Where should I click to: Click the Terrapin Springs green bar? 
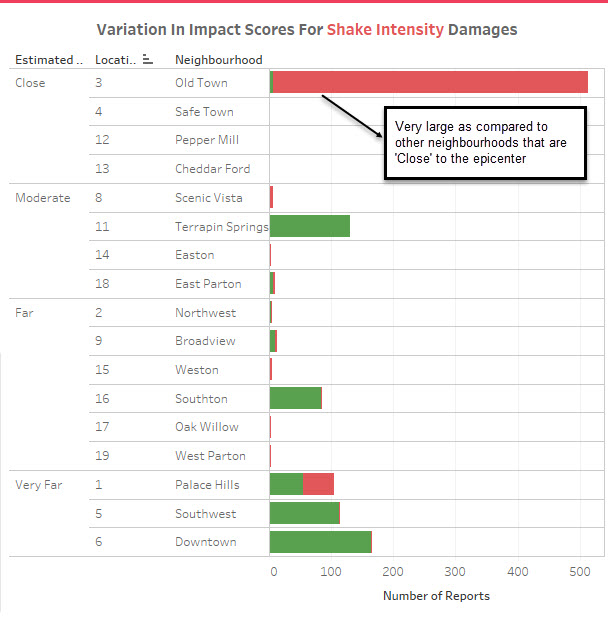pyautogui.click(x=310, y=226)
